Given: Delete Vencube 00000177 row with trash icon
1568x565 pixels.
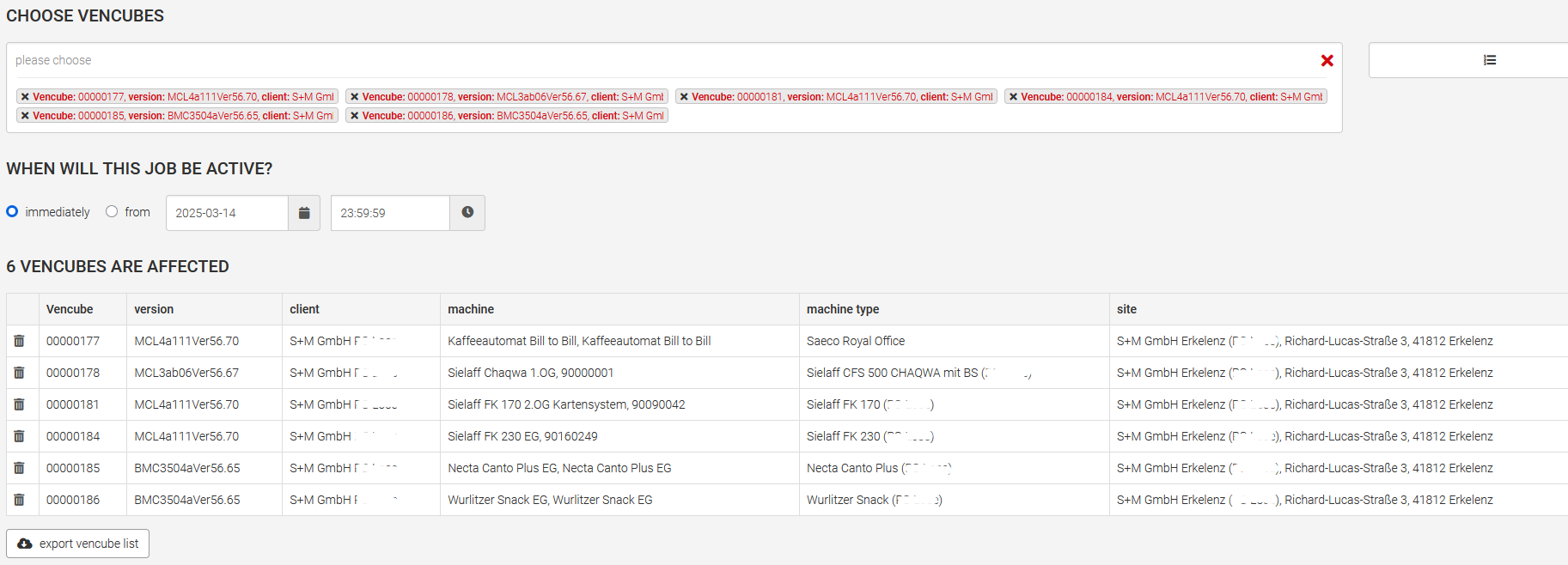Looking at the screenshot, I should click(19, 341).
